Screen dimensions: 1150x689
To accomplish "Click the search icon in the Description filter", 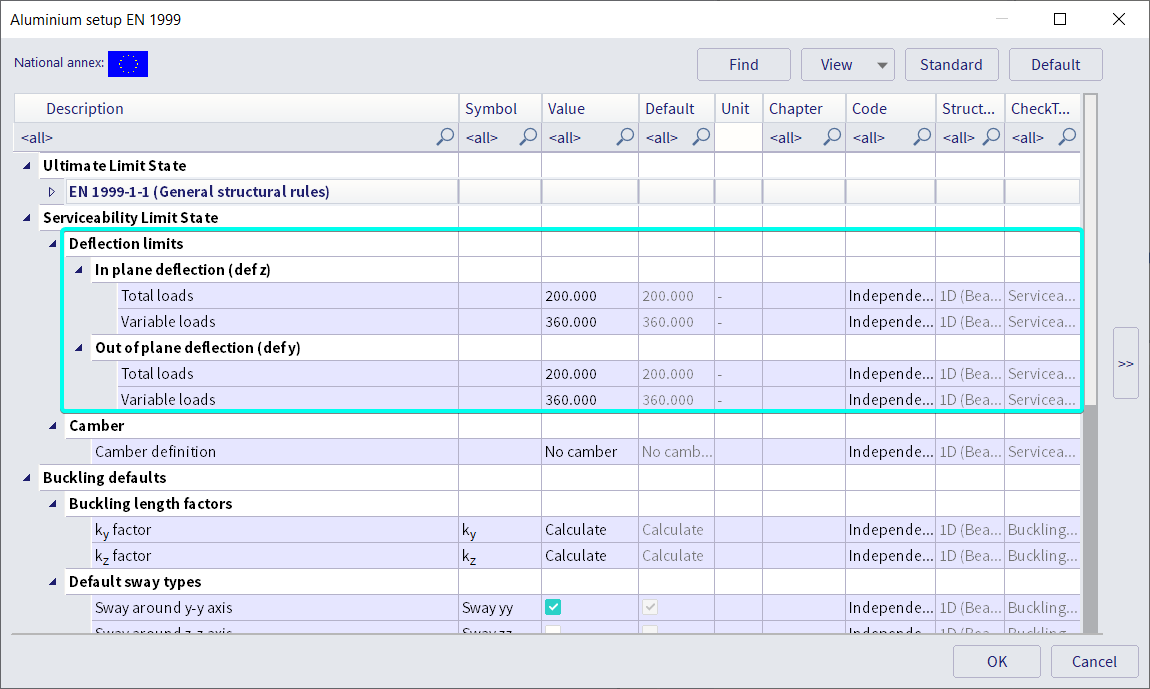I will (444, 137).
